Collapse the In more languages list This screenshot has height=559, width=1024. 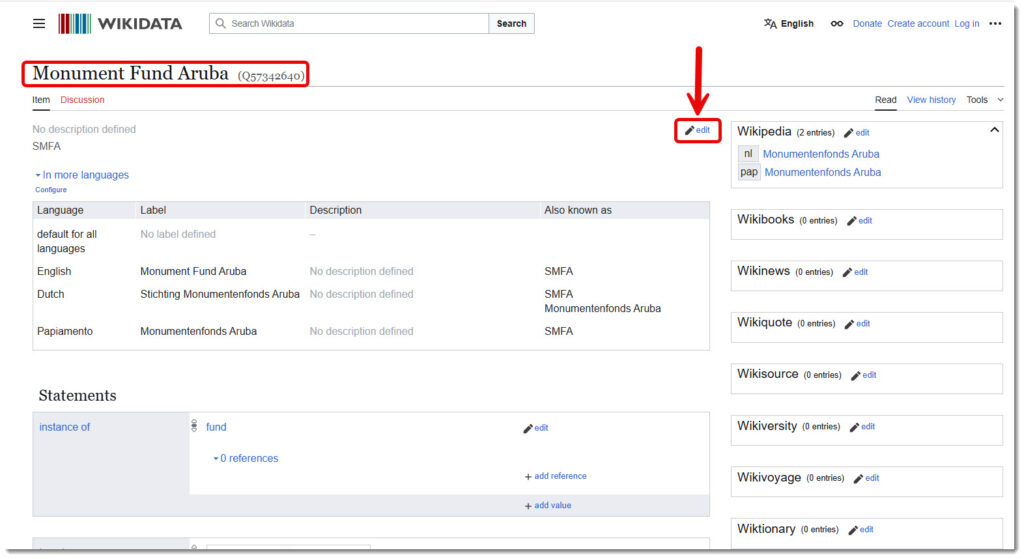(81, 175)
